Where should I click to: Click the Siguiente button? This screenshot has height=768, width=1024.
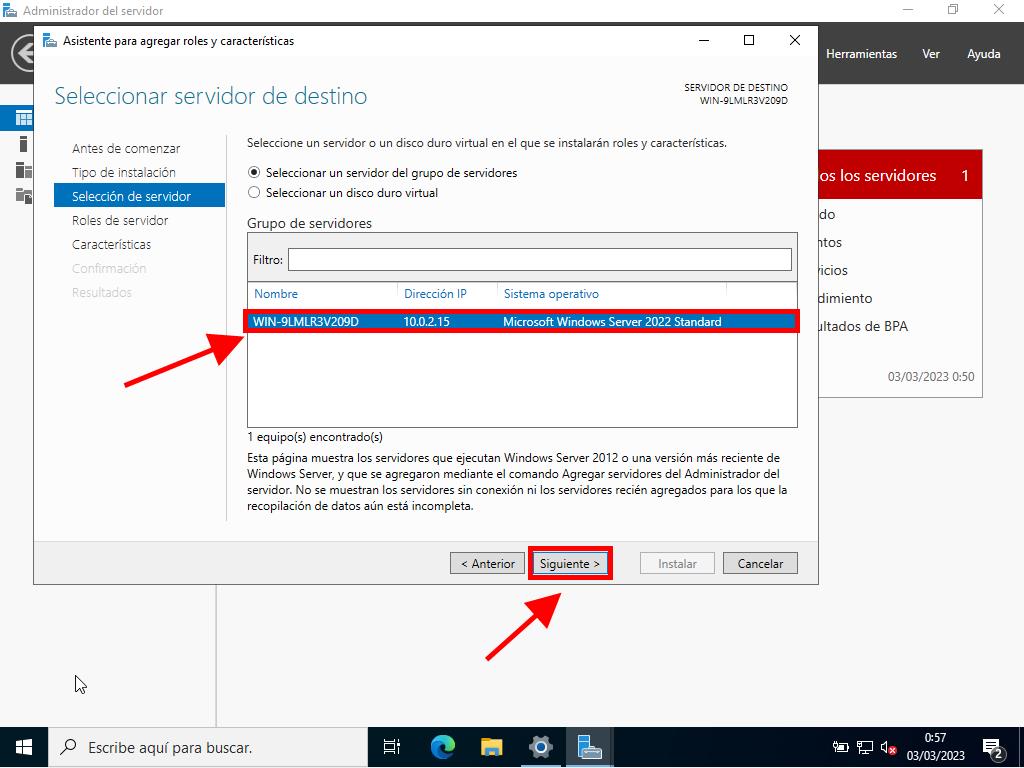tap(570, 564)
